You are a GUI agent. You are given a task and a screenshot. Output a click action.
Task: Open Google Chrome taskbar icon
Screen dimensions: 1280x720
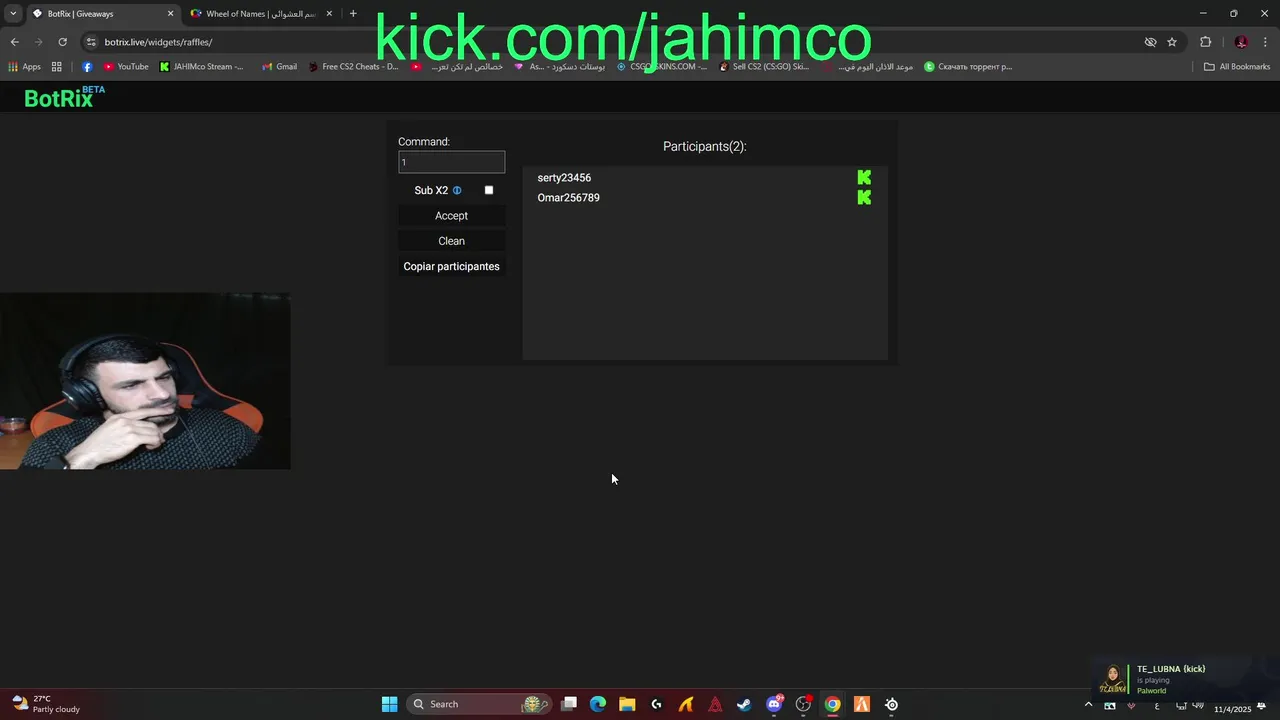pos(832,704)
